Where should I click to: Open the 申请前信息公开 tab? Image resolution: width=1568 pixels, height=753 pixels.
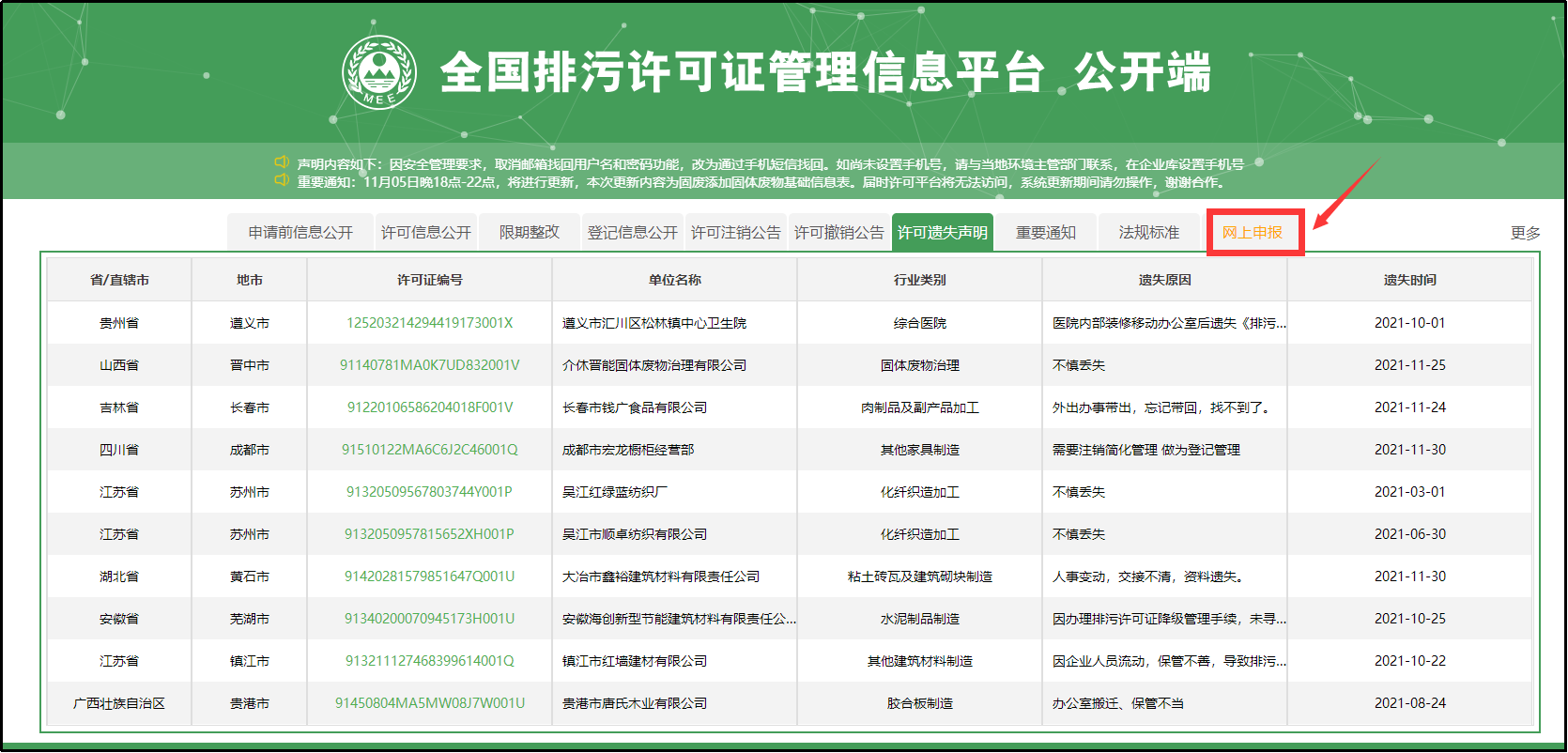point(300,232)
